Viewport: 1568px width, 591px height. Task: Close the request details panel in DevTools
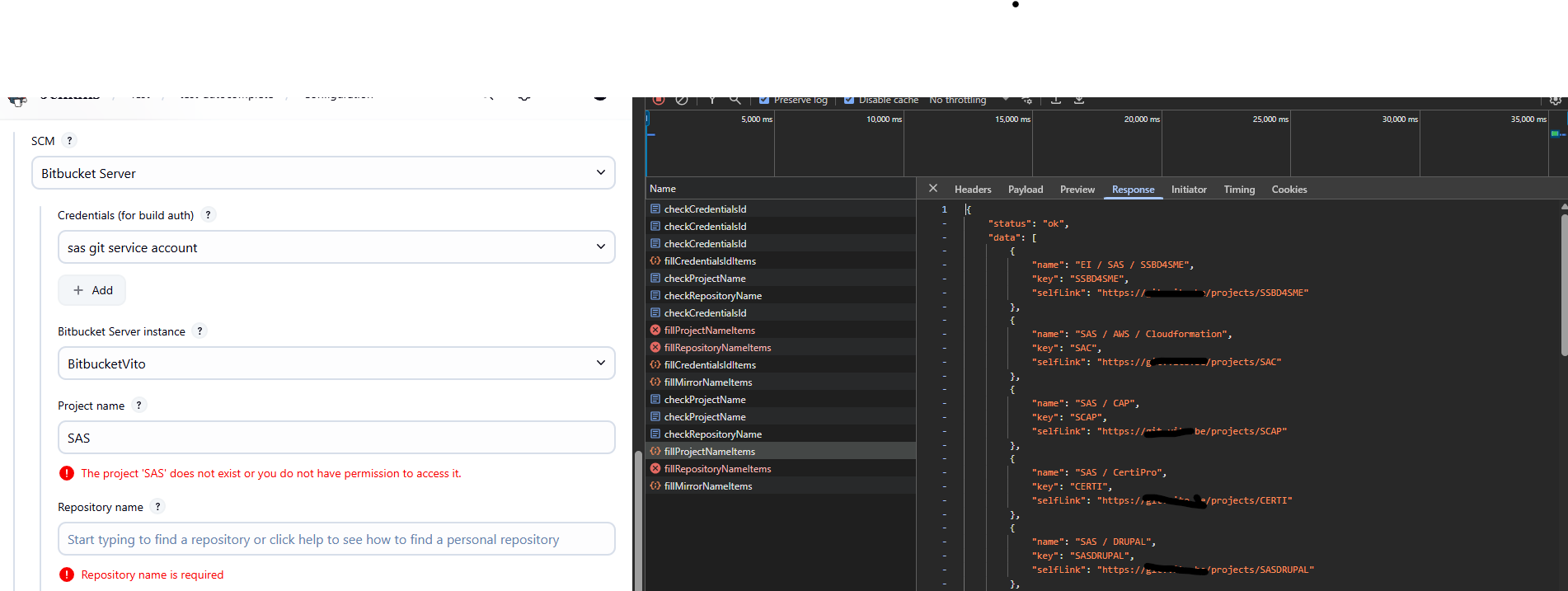[x=933, y=189]
